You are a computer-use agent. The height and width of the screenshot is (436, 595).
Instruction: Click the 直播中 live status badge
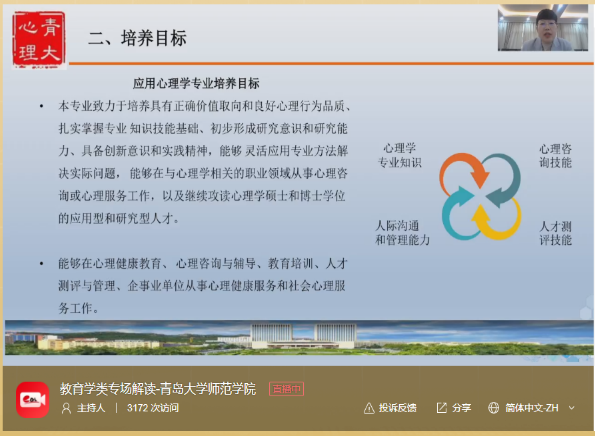[286, 389]
